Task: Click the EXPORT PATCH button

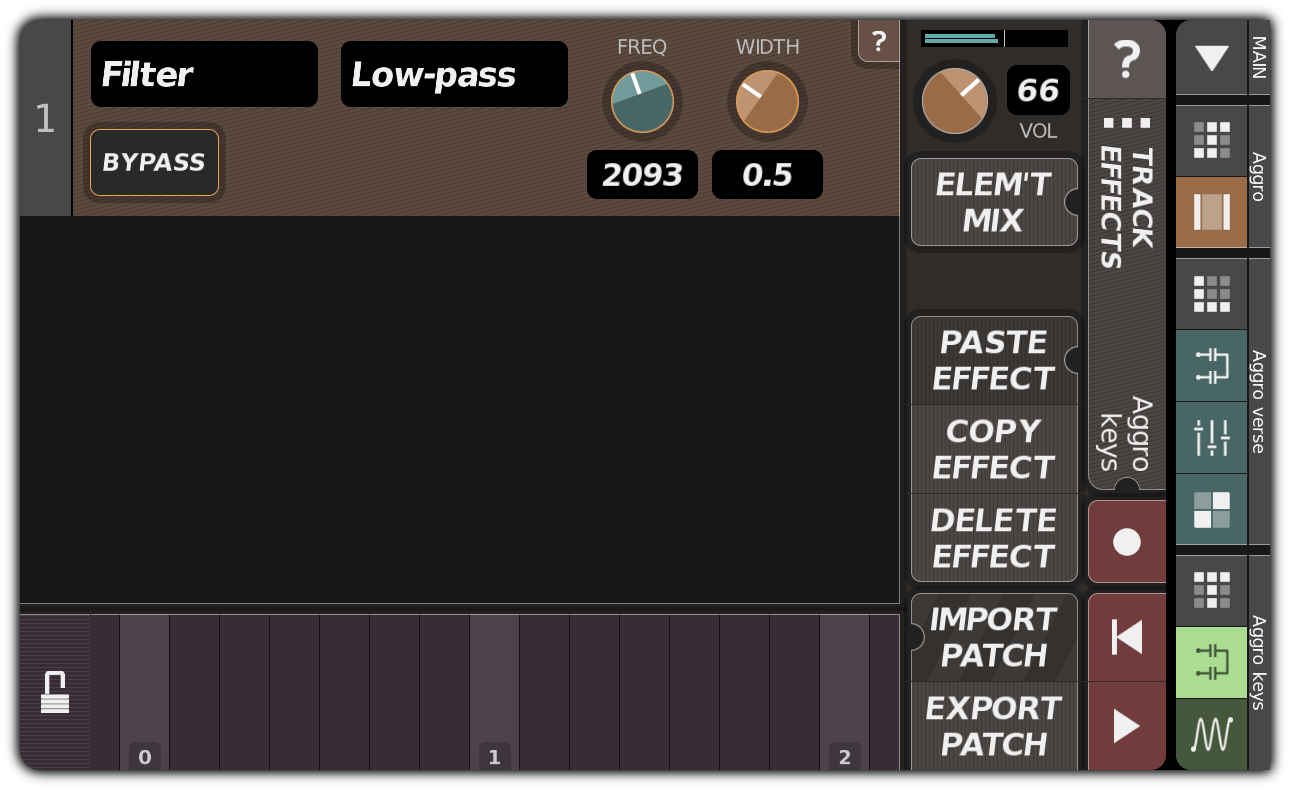Action: [x=993, y=726]
